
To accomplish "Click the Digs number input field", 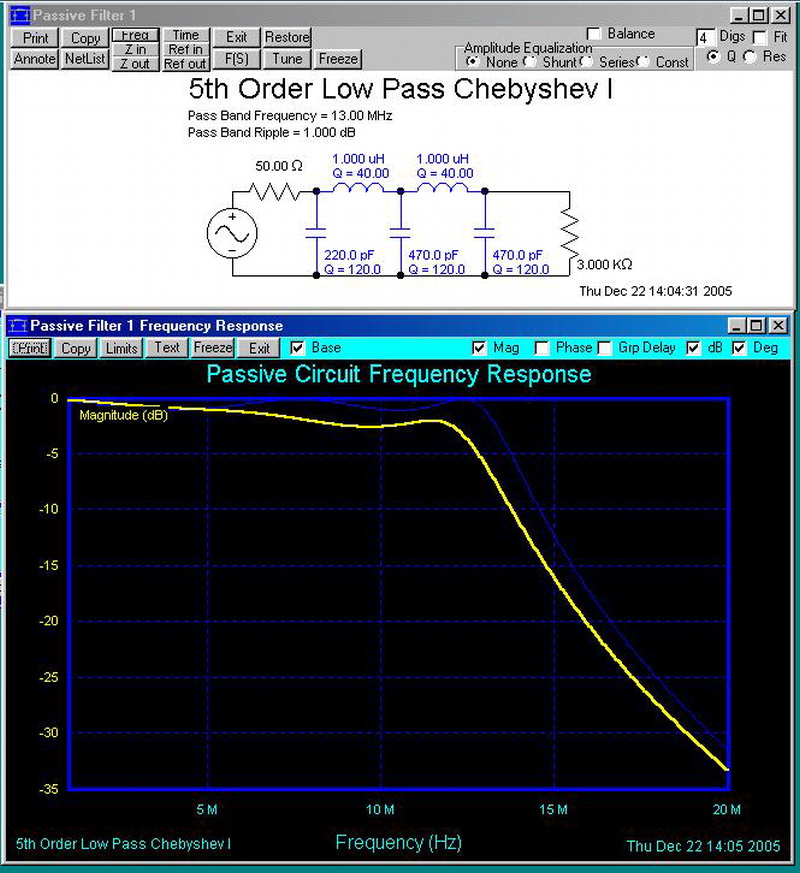I will [705, 38].
